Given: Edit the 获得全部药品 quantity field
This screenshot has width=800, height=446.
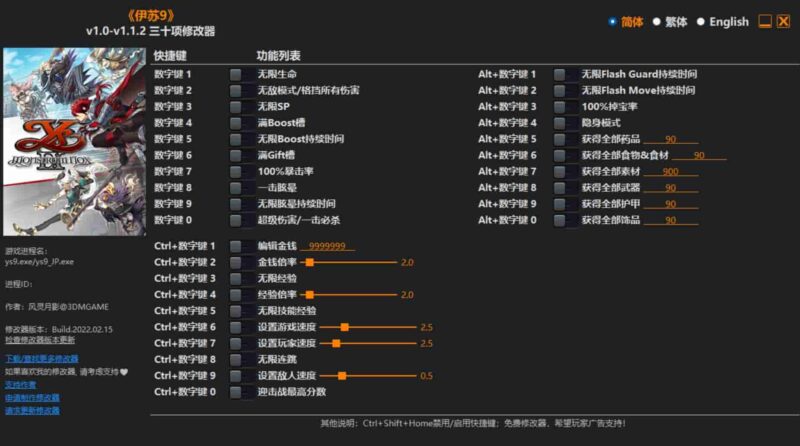Looking at the screenshot, I should [x=671, y=139].
